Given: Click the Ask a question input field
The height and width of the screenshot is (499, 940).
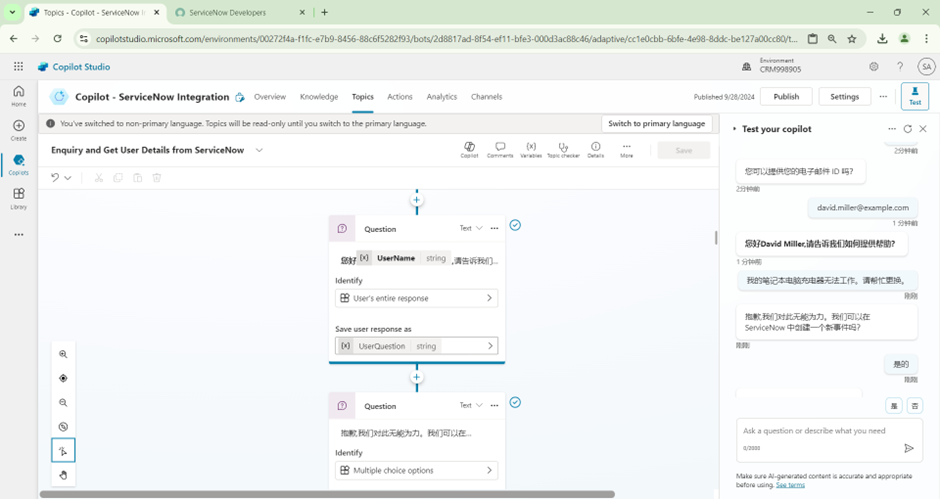Looking at the screenshot, I should 820,431.
